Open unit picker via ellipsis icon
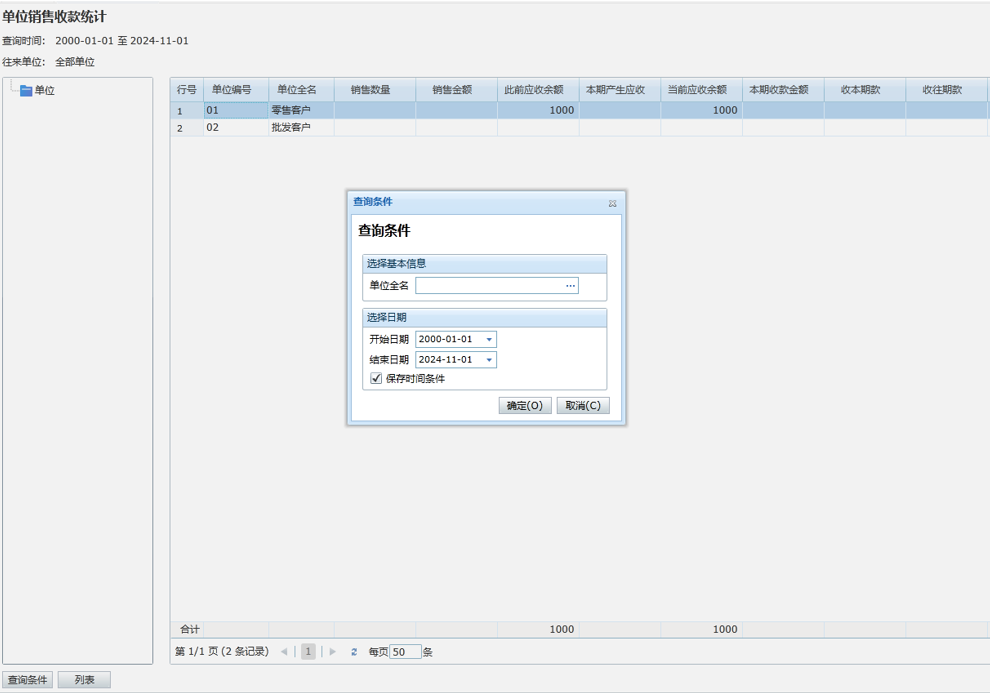Screen dimensions: 990x693 570,286
